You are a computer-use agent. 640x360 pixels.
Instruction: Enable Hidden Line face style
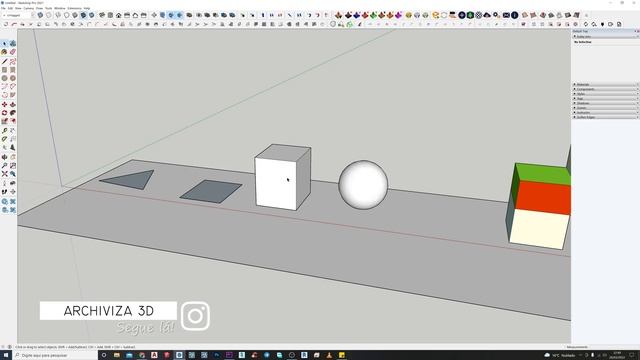pos(66,15)
